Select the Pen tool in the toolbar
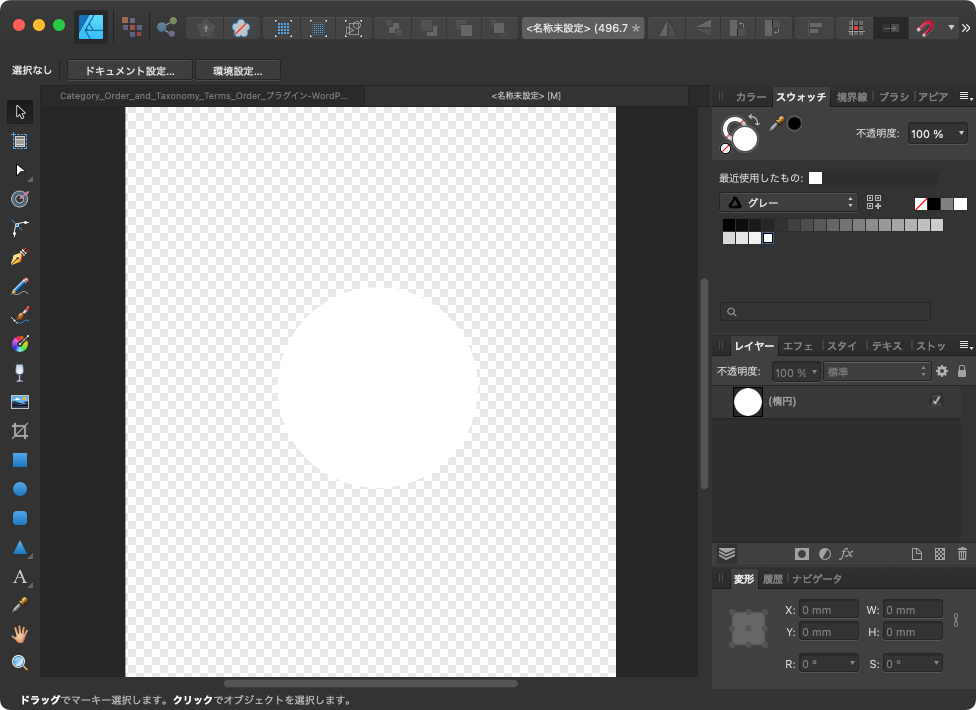The height and width of the screenshot is (710, 976). tap(19, 257)
